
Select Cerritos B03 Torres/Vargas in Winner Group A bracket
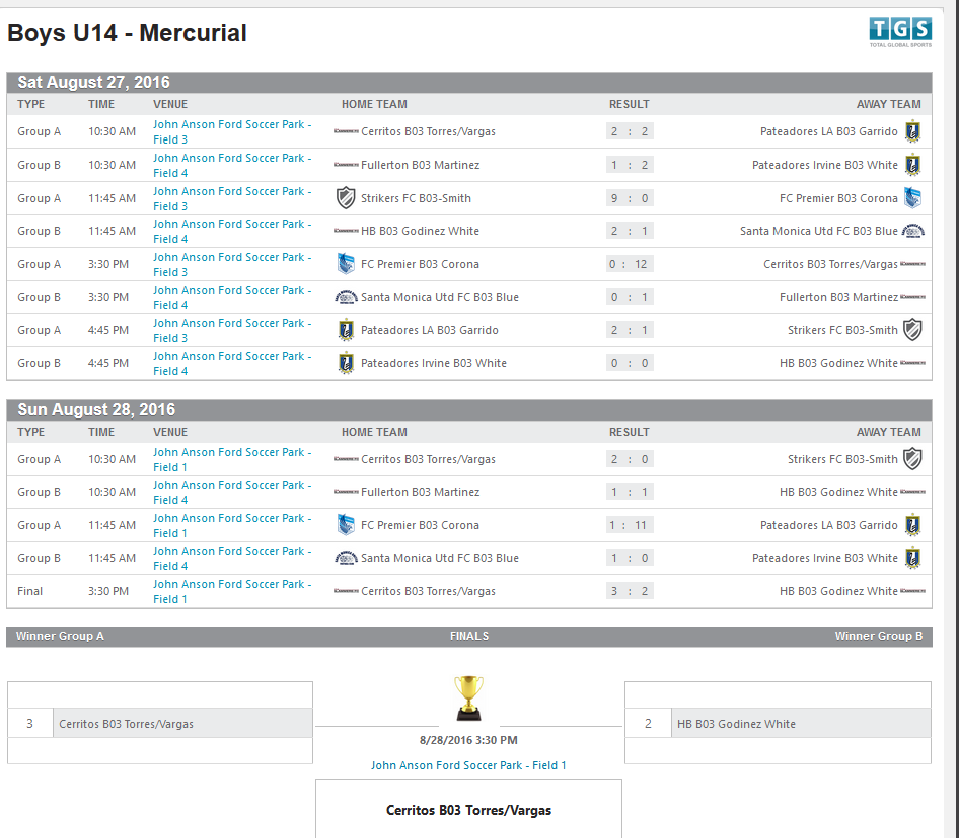point(126,724)
